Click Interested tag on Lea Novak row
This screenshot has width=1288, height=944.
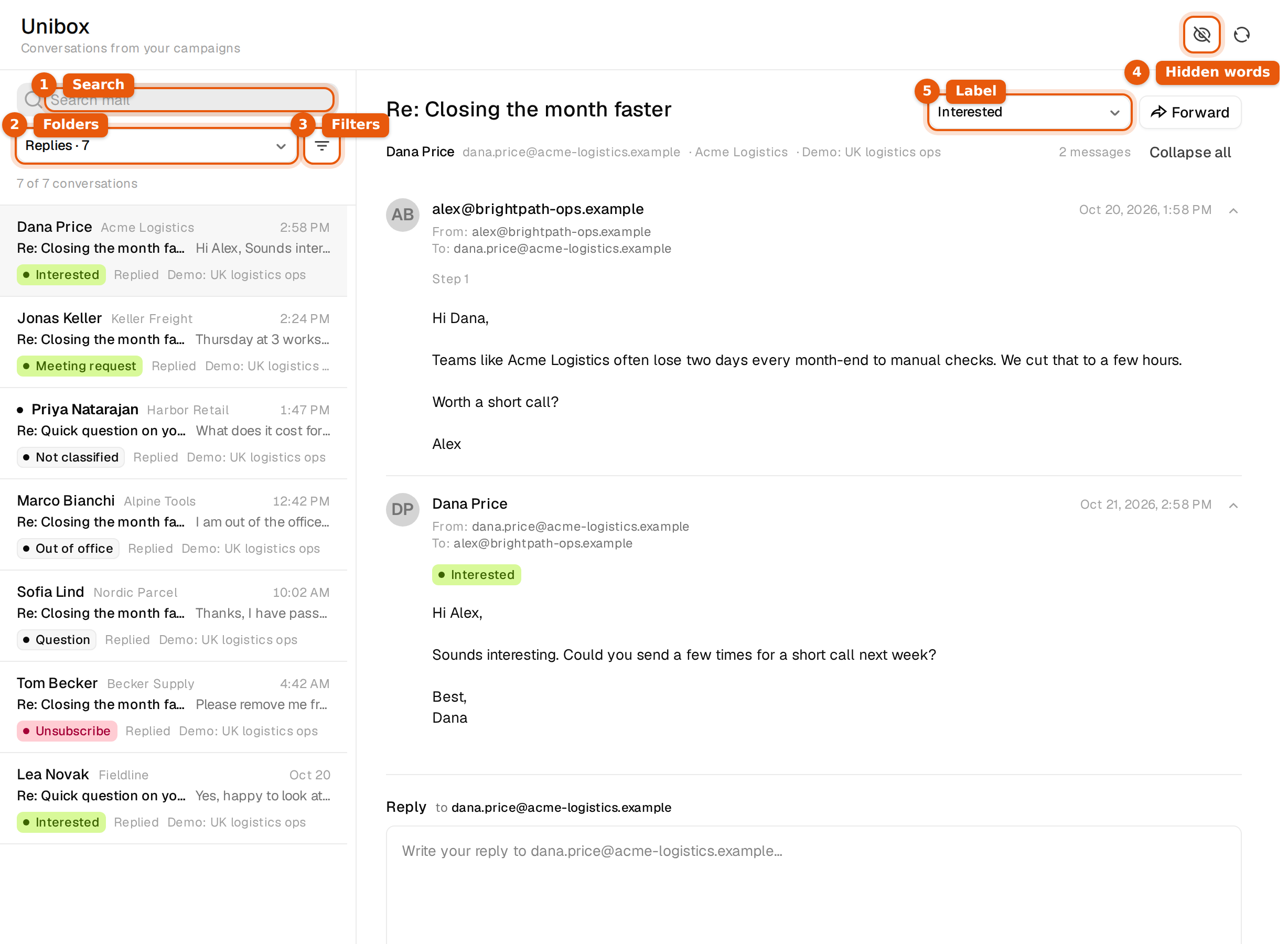click(61, 823)
